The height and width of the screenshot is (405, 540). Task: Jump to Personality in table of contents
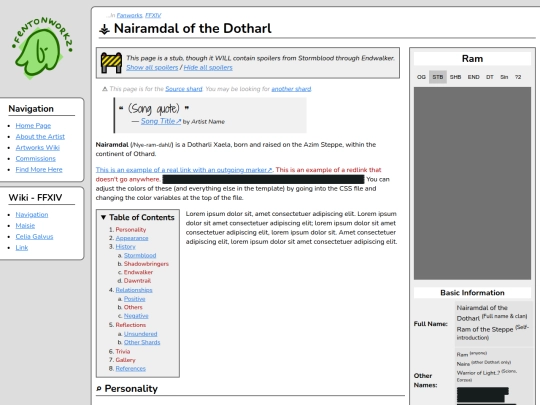131,230
